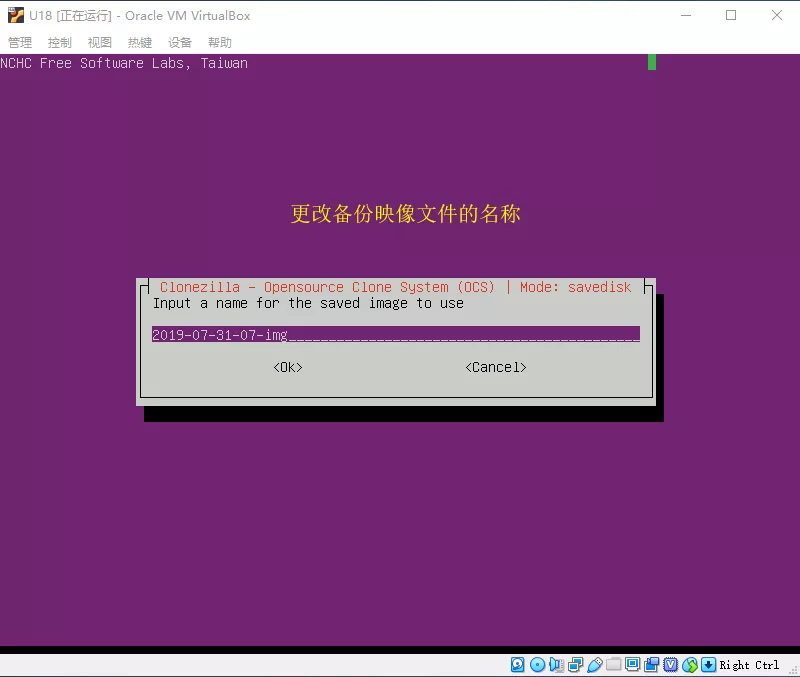Minimize the VirtualBox window
This screenshot has height=677, width=800.
click(x=686, y=15)
